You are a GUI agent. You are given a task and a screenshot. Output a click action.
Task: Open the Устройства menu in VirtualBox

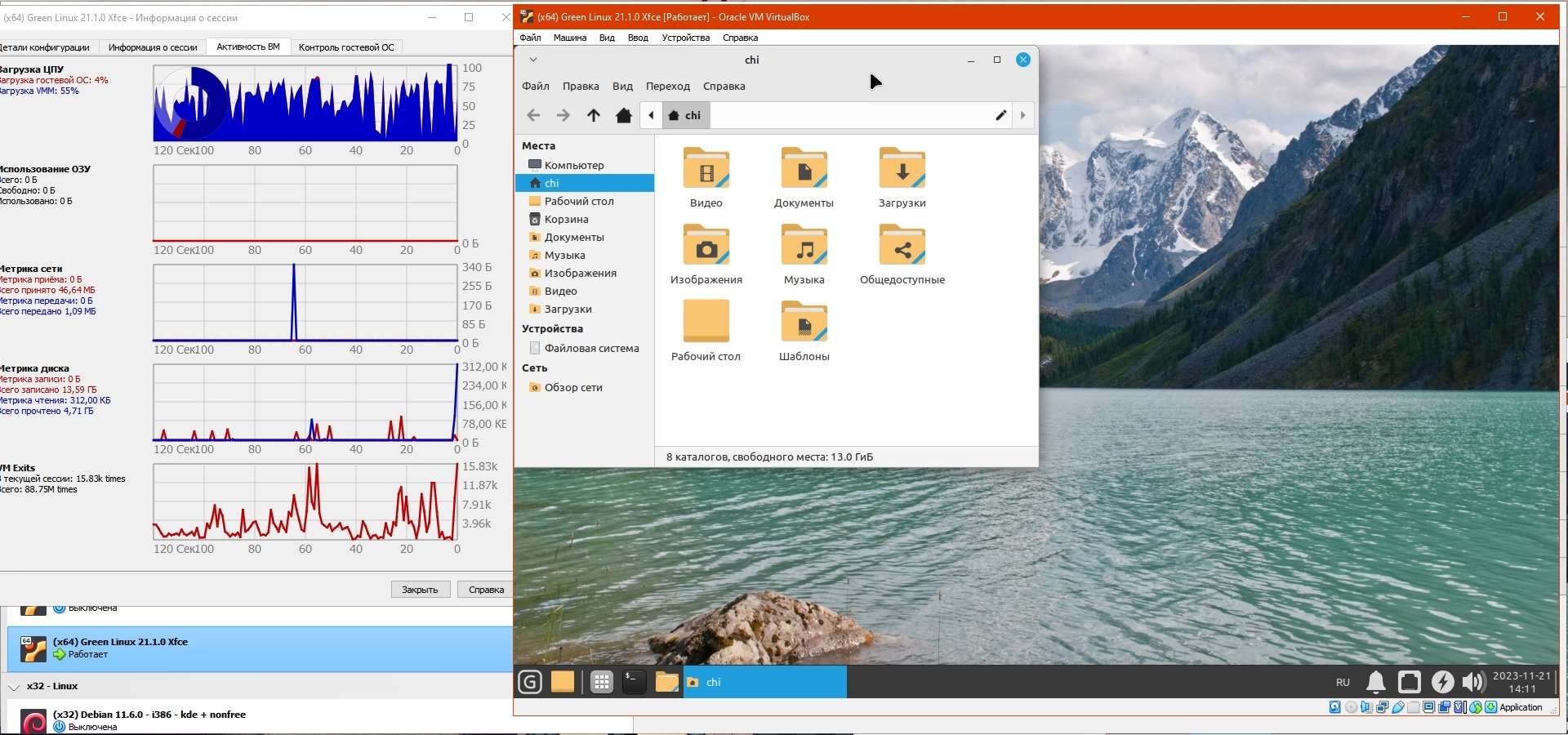685,38
